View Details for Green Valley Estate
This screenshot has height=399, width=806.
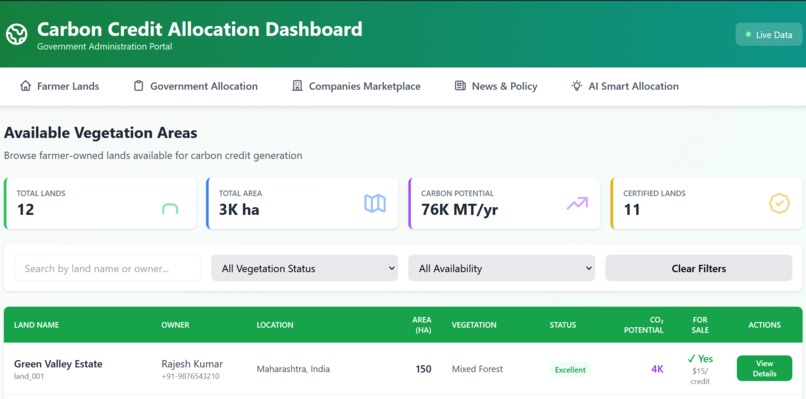pyautogui.click(x=764, y=369)
